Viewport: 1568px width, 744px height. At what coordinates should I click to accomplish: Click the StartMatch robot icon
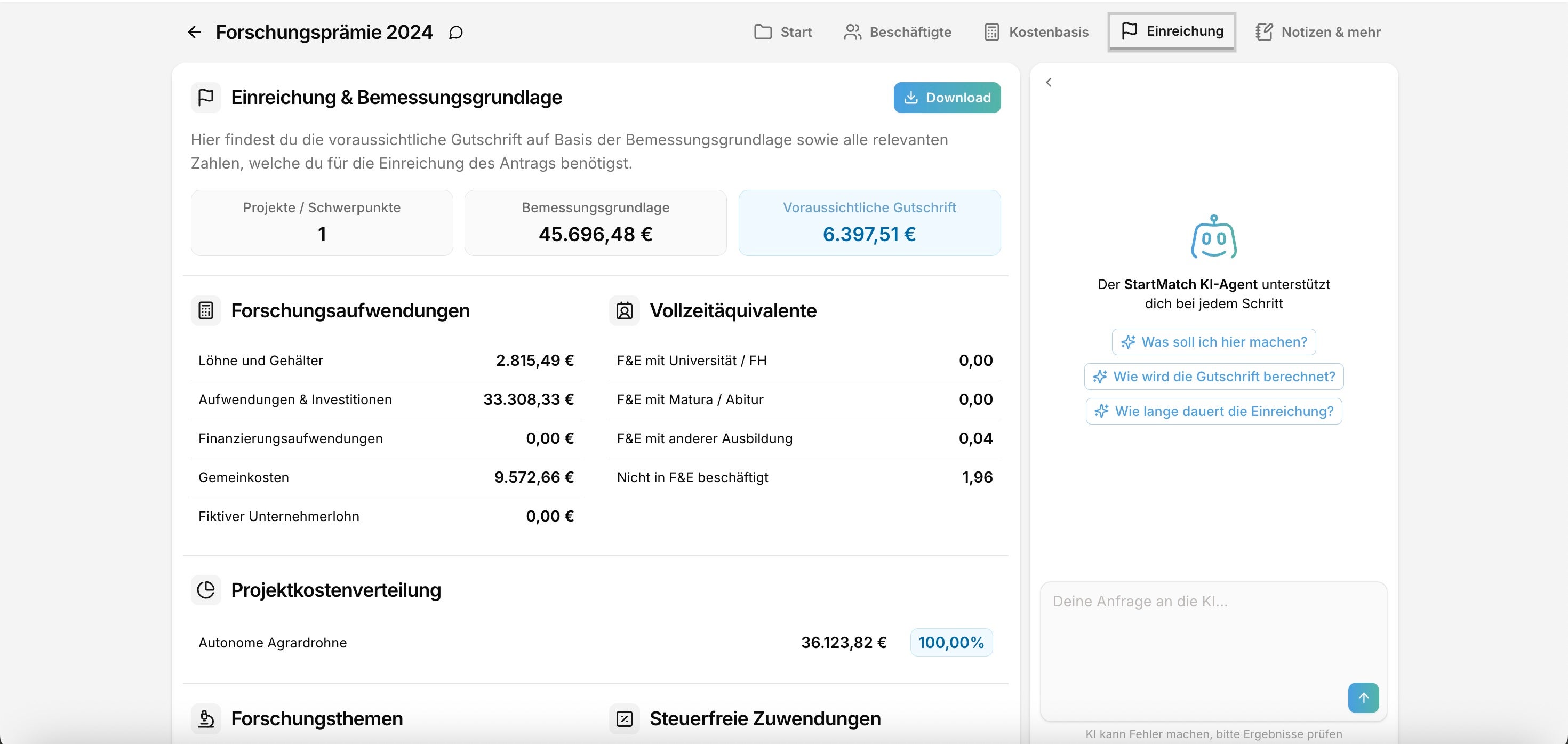click(x=1214, y=237)
